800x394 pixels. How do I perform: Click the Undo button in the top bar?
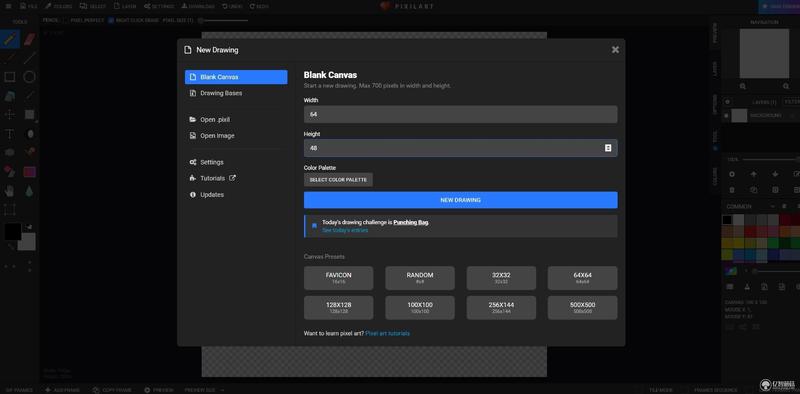click(x=232, y=6)
